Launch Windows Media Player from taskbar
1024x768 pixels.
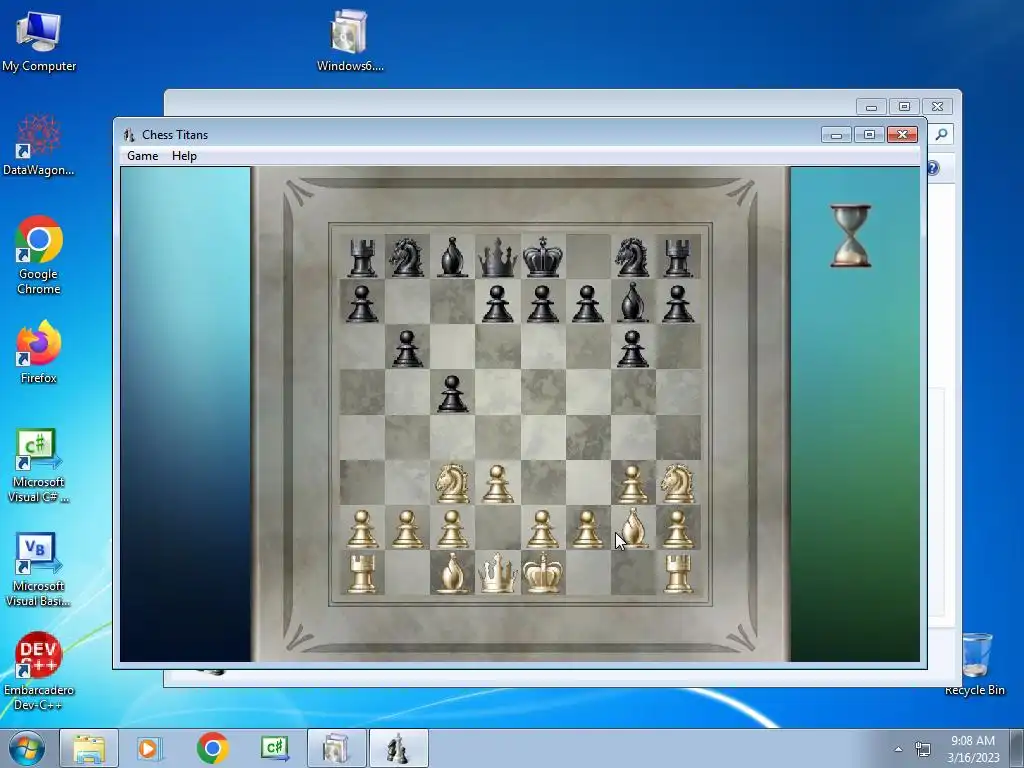pos(149,748)
